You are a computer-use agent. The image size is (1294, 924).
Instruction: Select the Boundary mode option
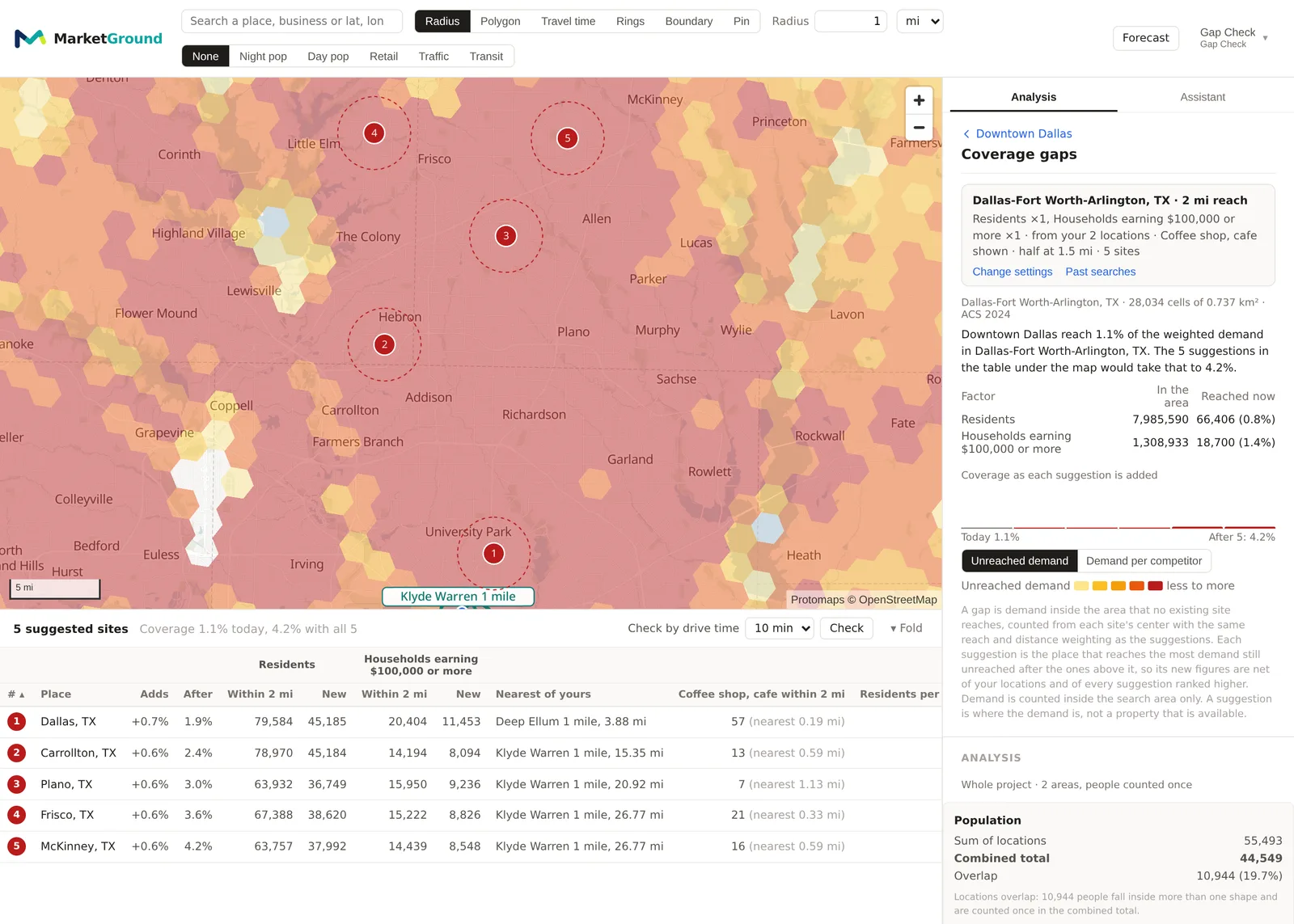689,21
